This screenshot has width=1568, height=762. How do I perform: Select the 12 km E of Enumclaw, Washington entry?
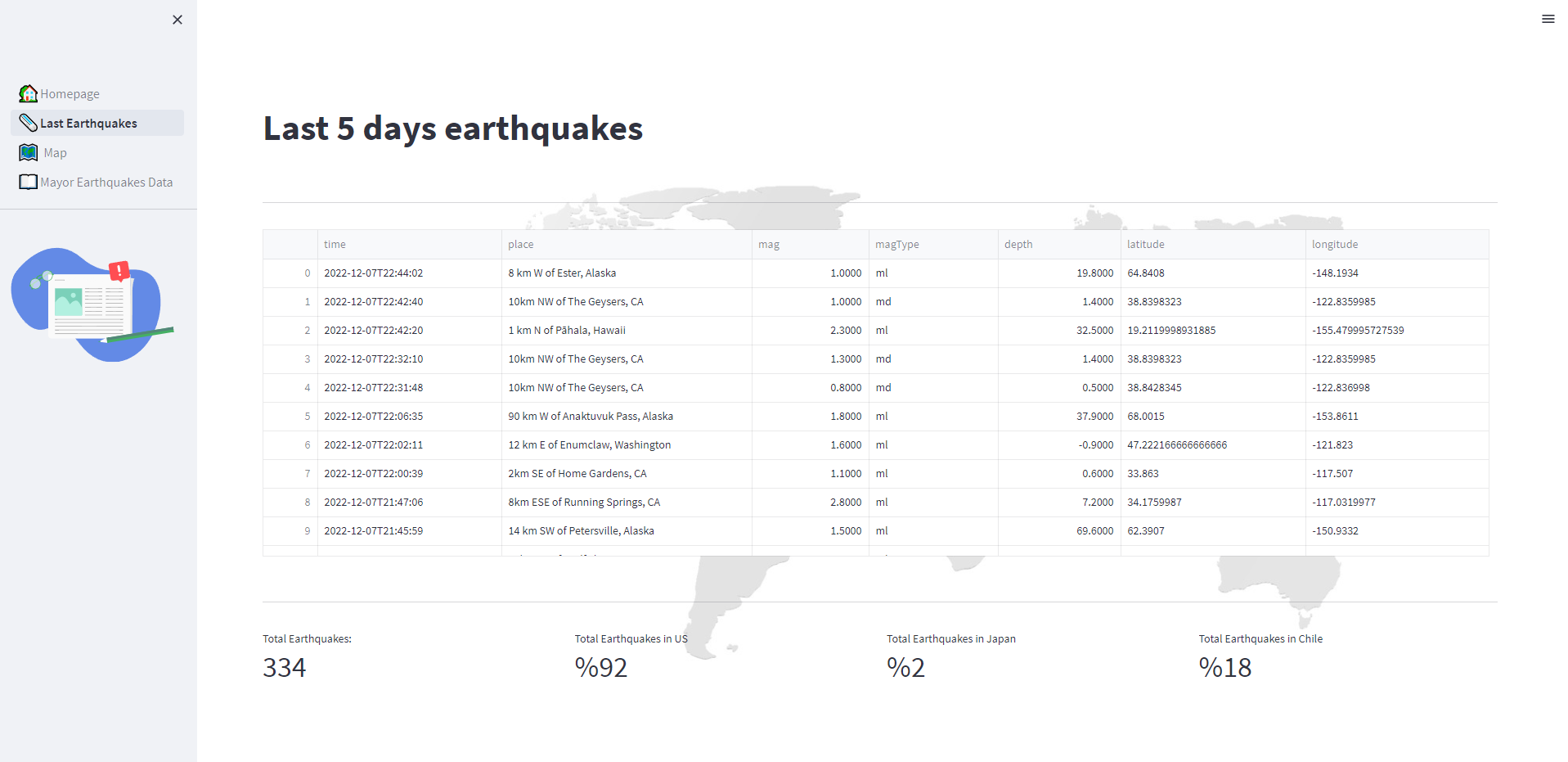pyautogui.click(x=589, y=444)
